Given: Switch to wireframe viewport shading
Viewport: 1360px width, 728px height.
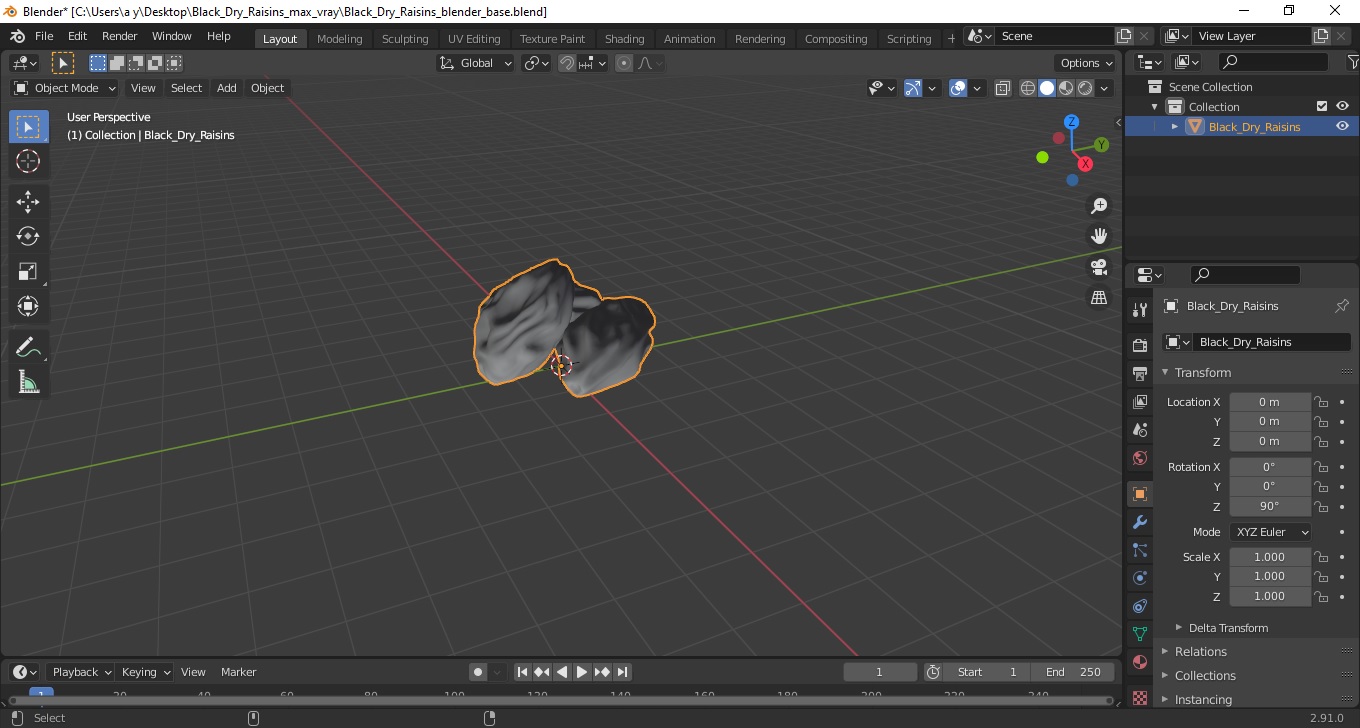Looking at the screenshot, I should 1027,88.
